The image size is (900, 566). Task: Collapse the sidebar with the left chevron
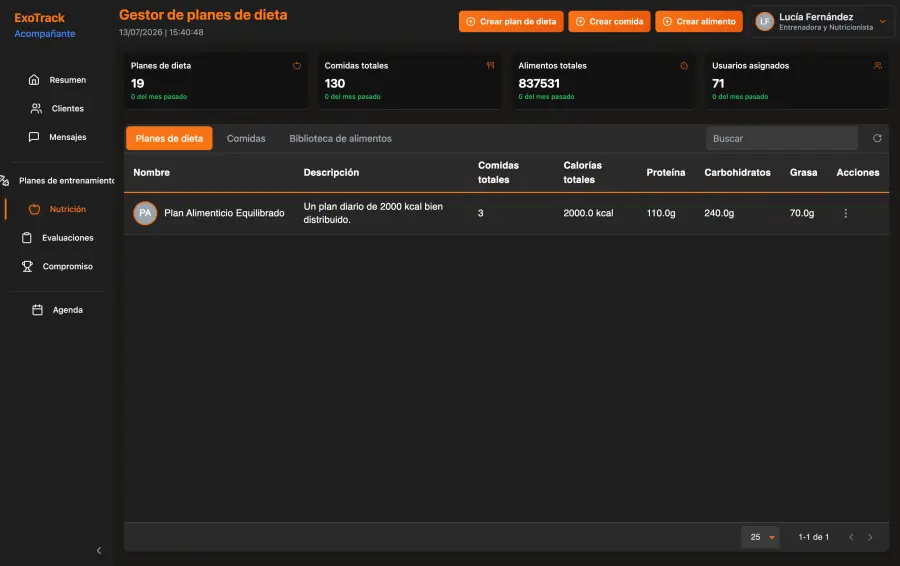pyautogui.click(x=99, y=551)
